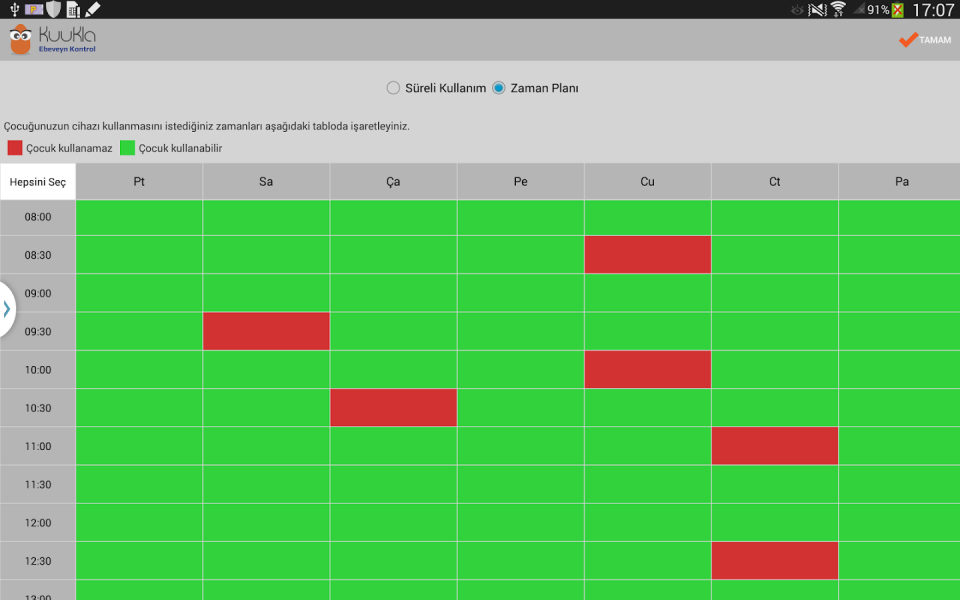This screenshot has height=600, width=960.
Task: Toggle the green Ça 08:30 cell
Action: (394, 255)
